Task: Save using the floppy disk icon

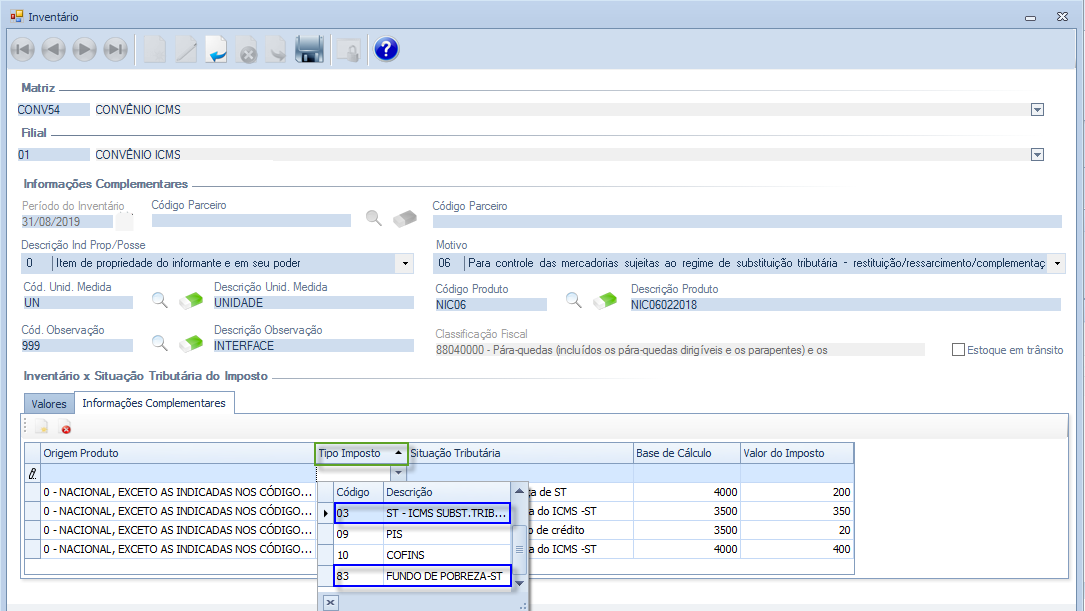Action: (x=309, y=49)
